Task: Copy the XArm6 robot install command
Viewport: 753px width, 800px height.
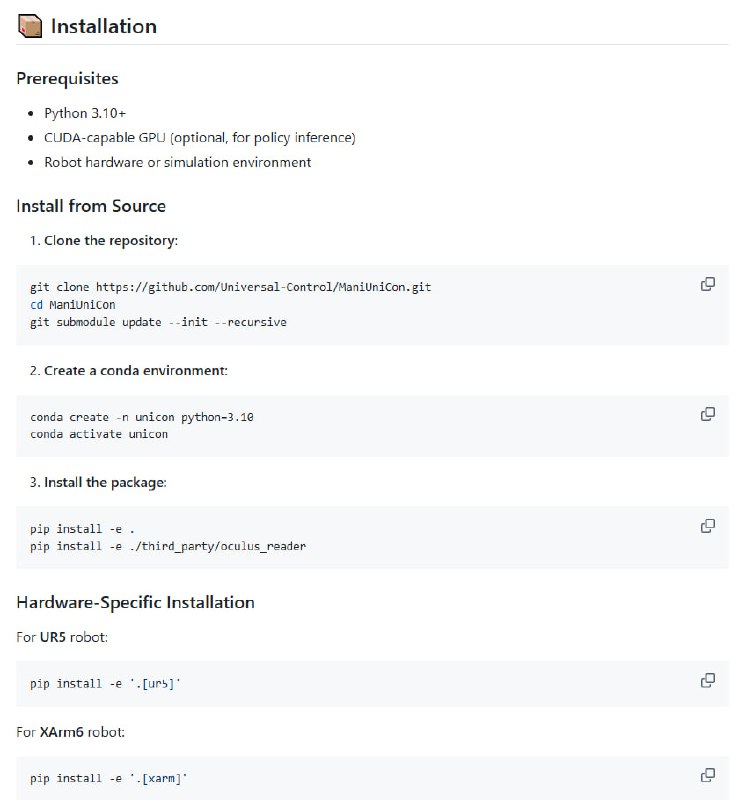Action: pyautogui.click(x=707, y=775)
